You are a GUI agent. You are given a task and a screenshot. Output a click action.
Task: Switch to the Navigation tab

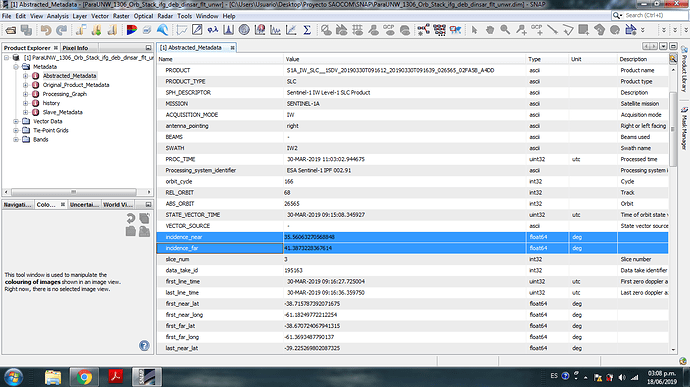coord(18,205)
